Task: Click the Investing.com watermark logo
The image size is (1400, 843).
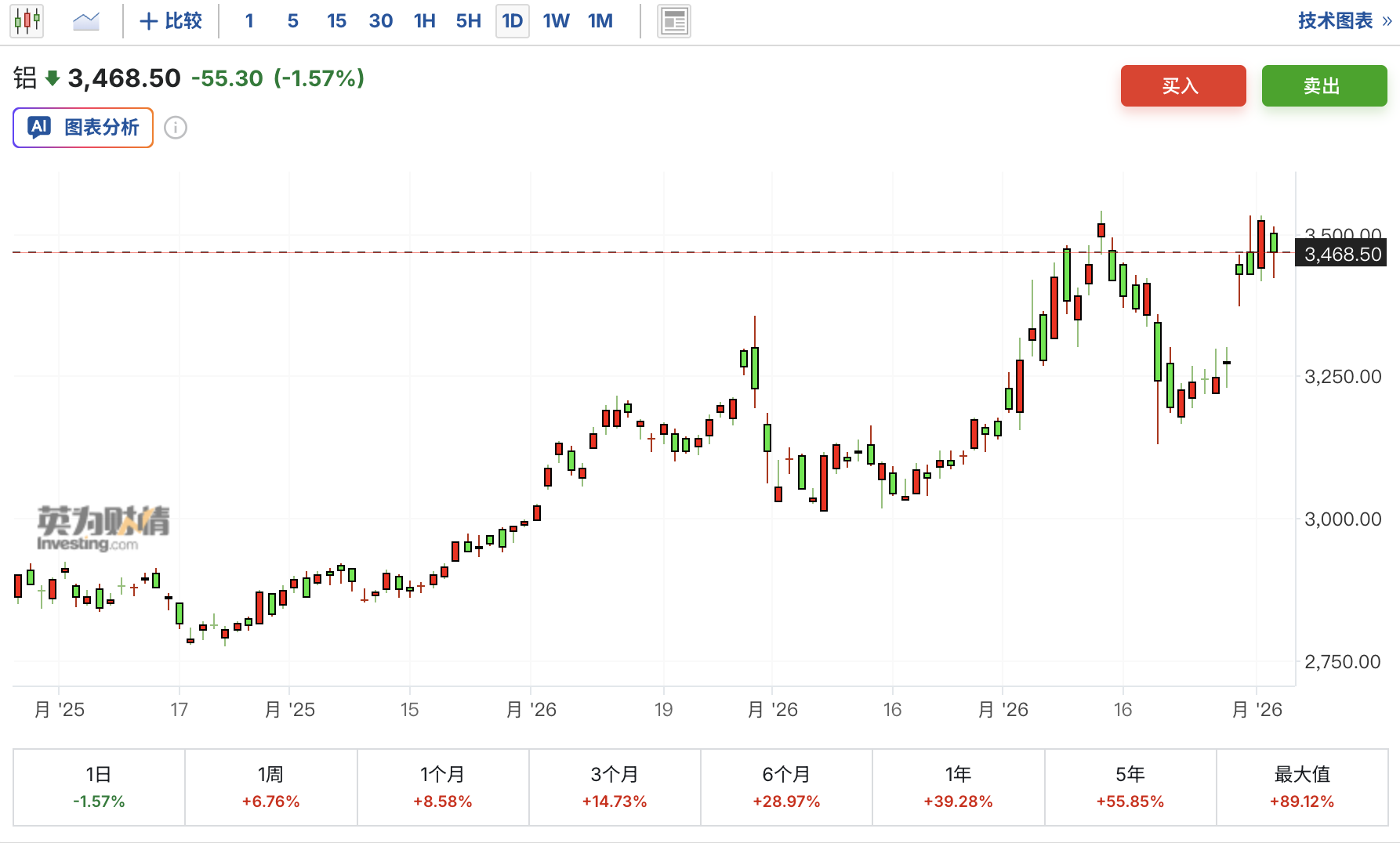Action: (103, 529)
